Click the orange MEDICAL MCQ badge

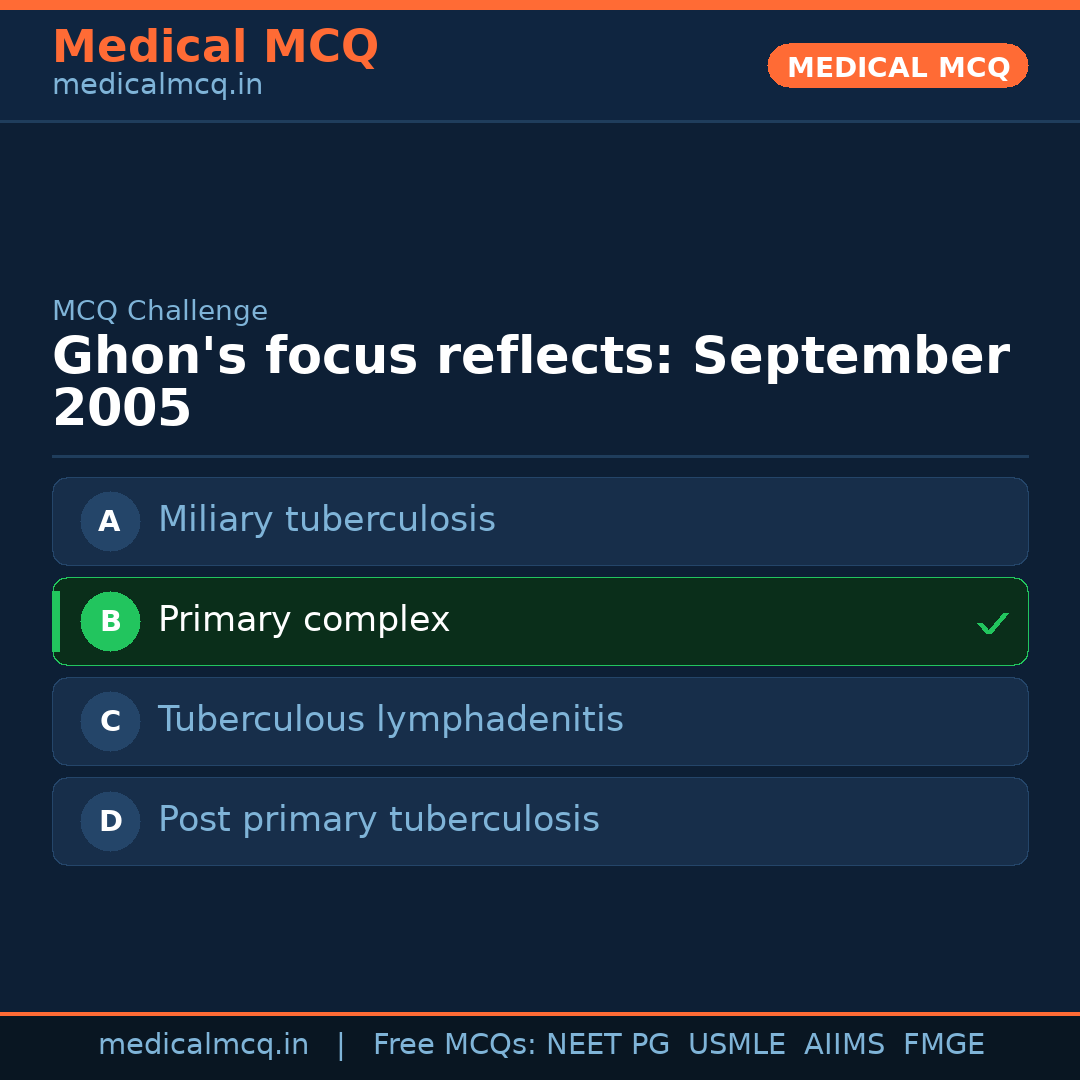coord(897,66)
